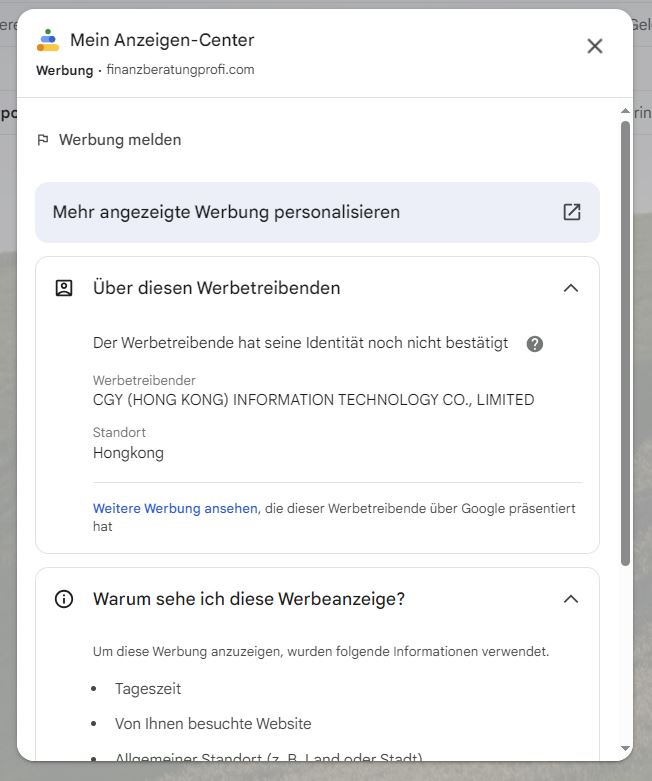Click the Um diese Werbung anzuzeigen explanation text
Viewport: 652px width, 781px height.
[x=321, y=651]
